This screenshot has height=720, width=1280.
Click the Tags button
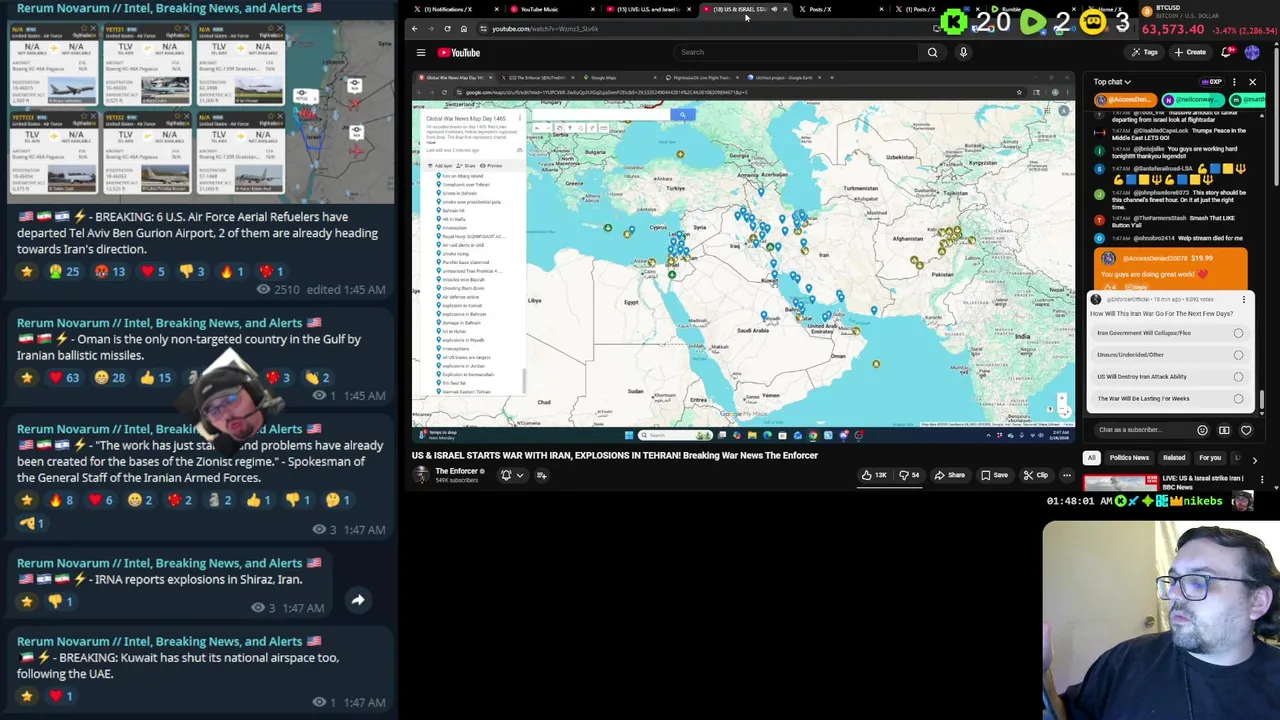tap(1145, 52)
